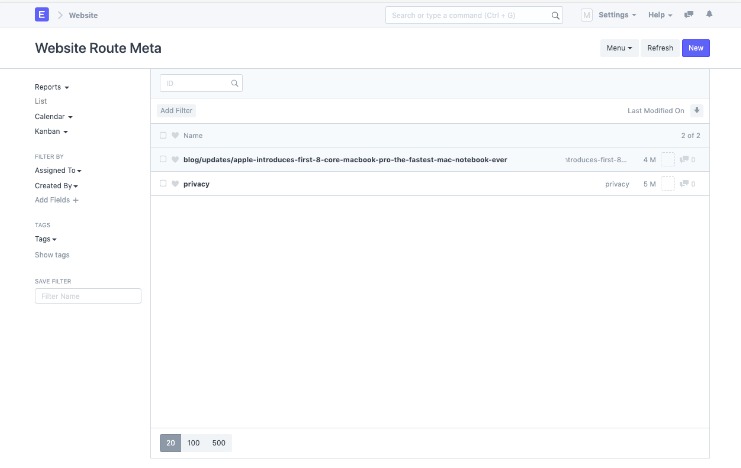Viewport: 741px width, 468px height.
Task: Click the magnifier in the ID filter
Action: coord(234,83)
